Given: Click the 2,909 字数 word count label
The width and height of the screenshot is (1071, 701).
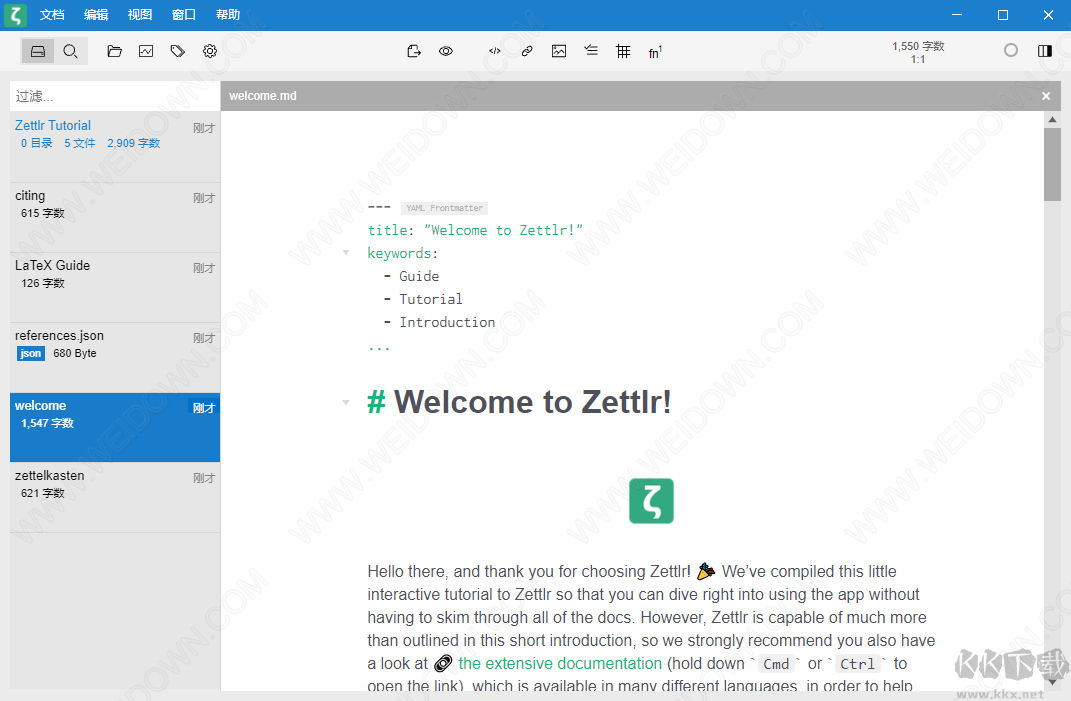Looking at the screenshot, I should pos(133,143).
